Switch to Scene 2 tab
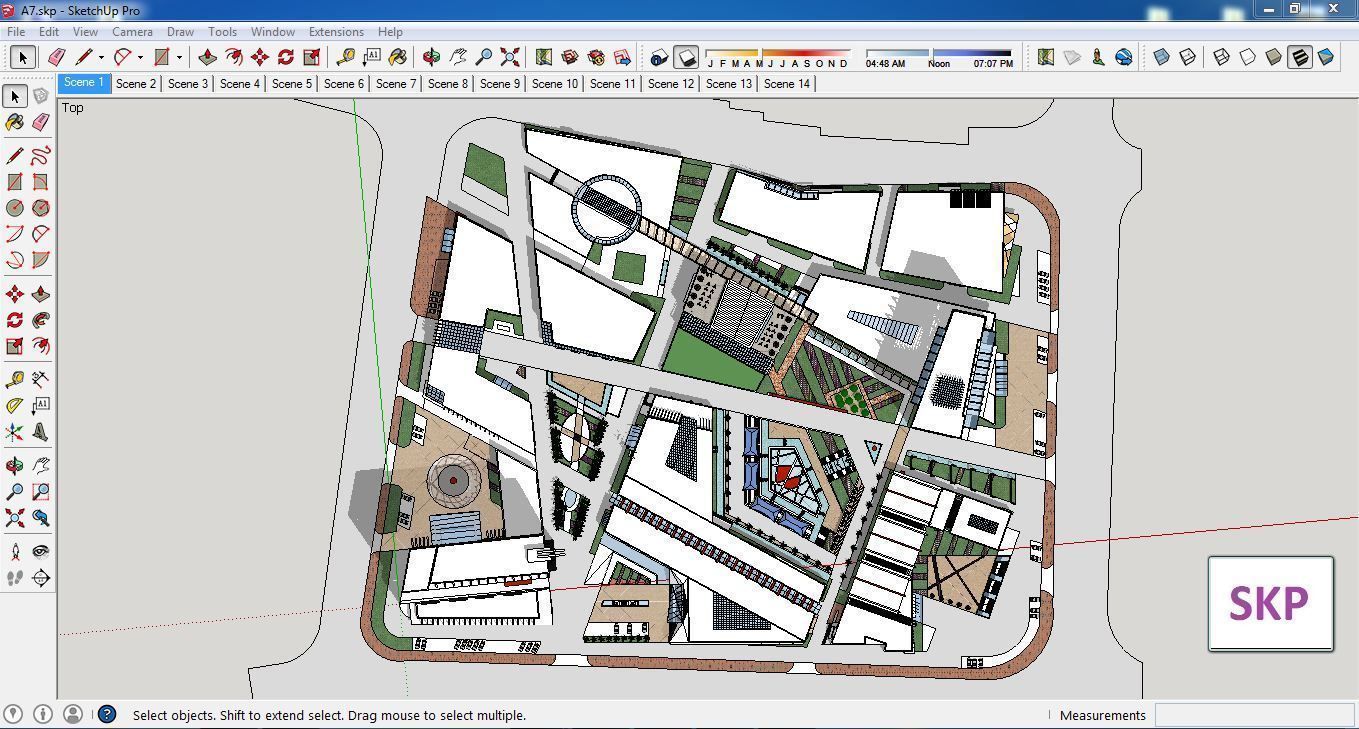The image size is (1359, 729). (136, 84)
